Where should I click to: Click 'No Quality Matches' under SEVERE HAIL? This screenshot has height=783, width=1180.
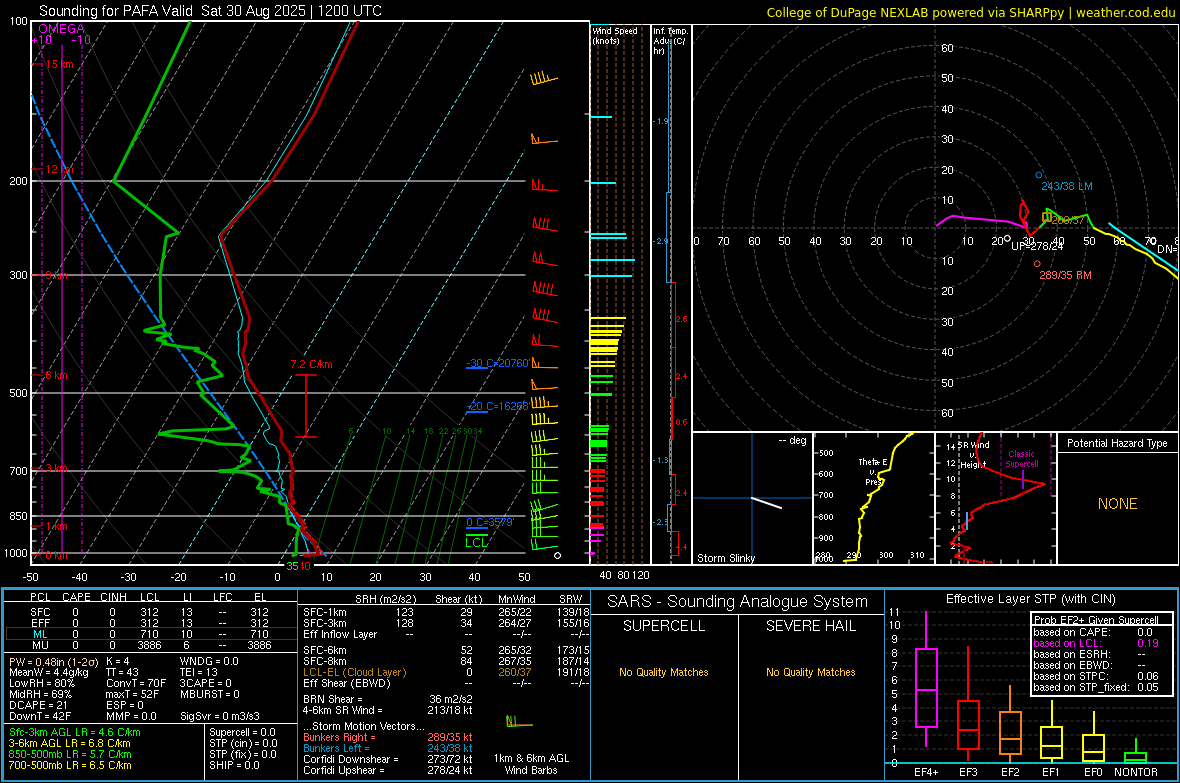[x=810, y=672]
